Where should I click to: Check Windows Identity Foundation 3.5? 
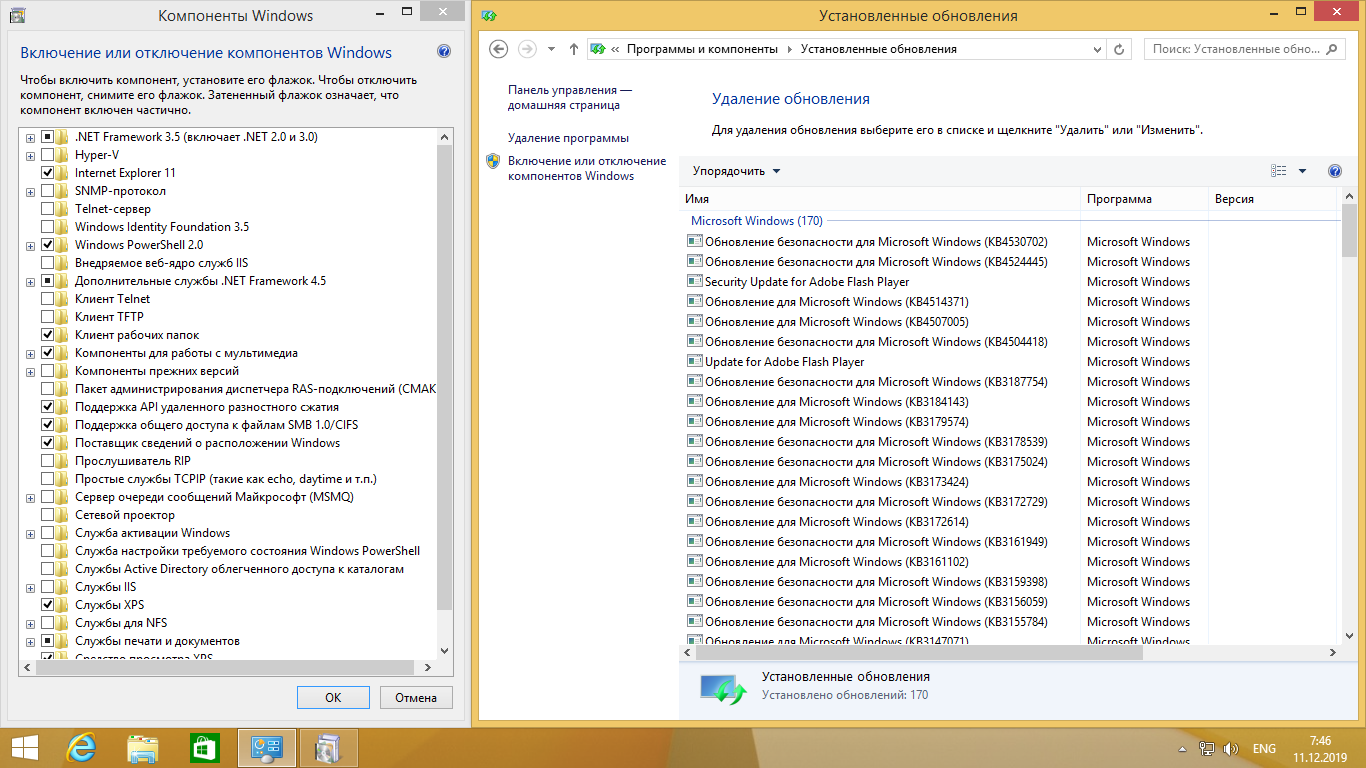(x=47, y=227)
